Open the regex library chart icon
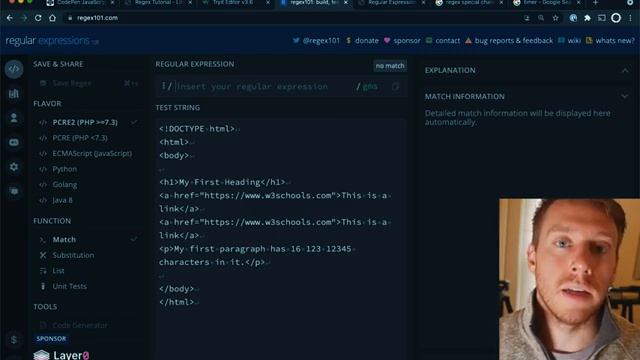Image resolution: width=640 pixels, height=360 pixels. click(14, 93)
